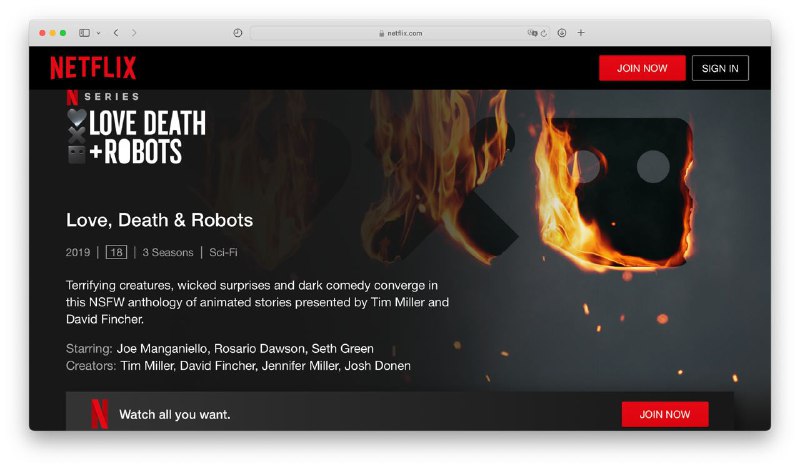Click the Netflix logo in header
Viewport: 800px width, 469px height.
[93, 68]
